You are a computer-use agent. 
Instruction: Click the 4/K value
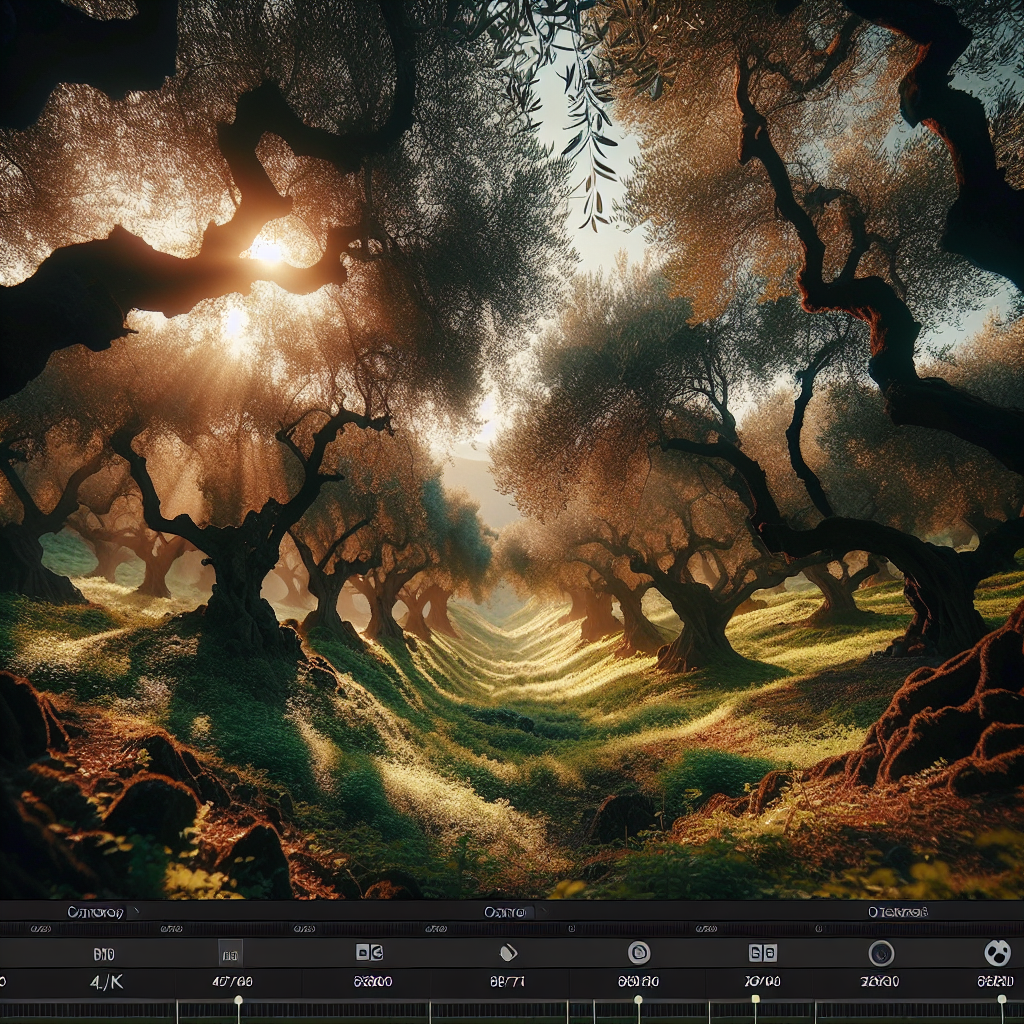pyautogui.click(x=106, y=982)
